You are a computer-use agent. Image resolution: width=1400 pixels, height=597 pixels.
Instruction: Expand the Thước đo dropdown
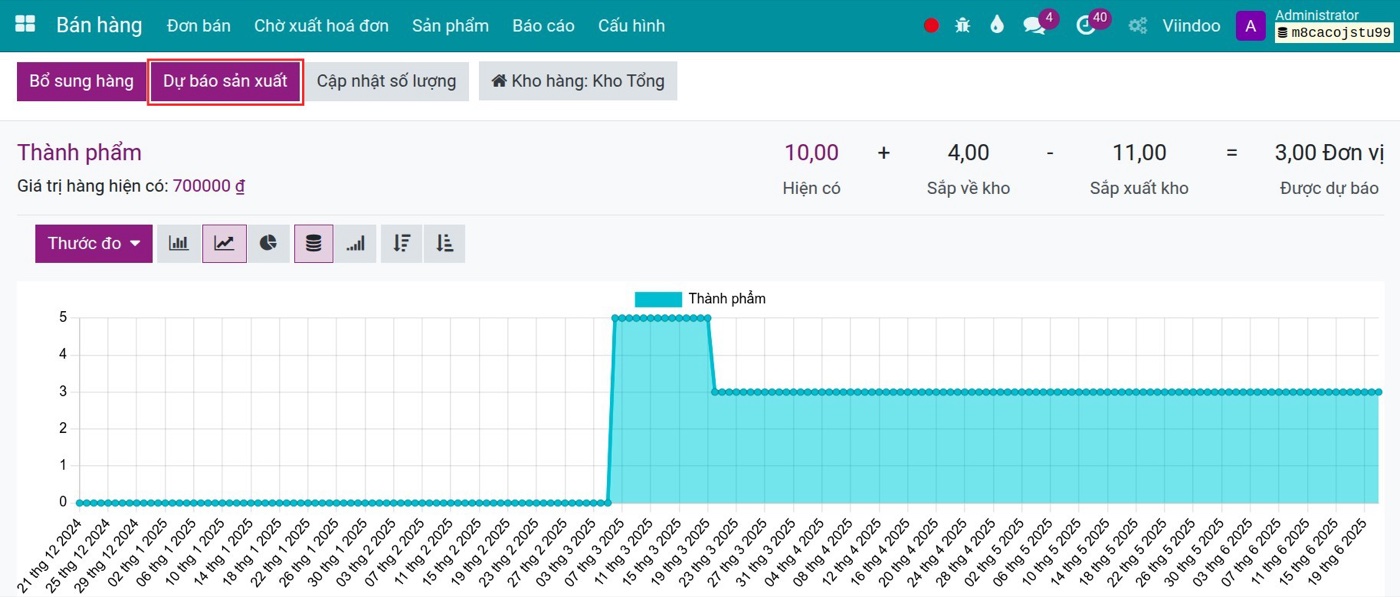point(94,243)
